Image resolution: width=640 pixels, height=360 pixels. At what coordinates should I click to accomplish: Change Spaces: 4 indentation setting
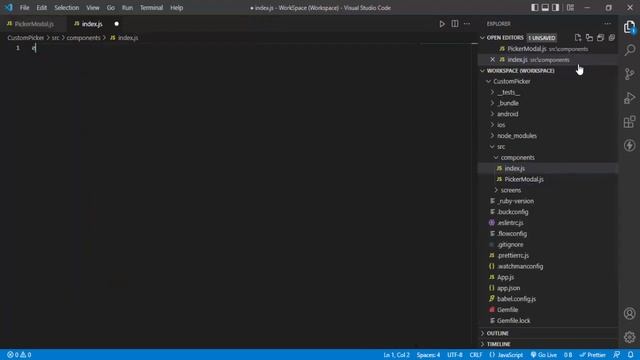[428, 355]
